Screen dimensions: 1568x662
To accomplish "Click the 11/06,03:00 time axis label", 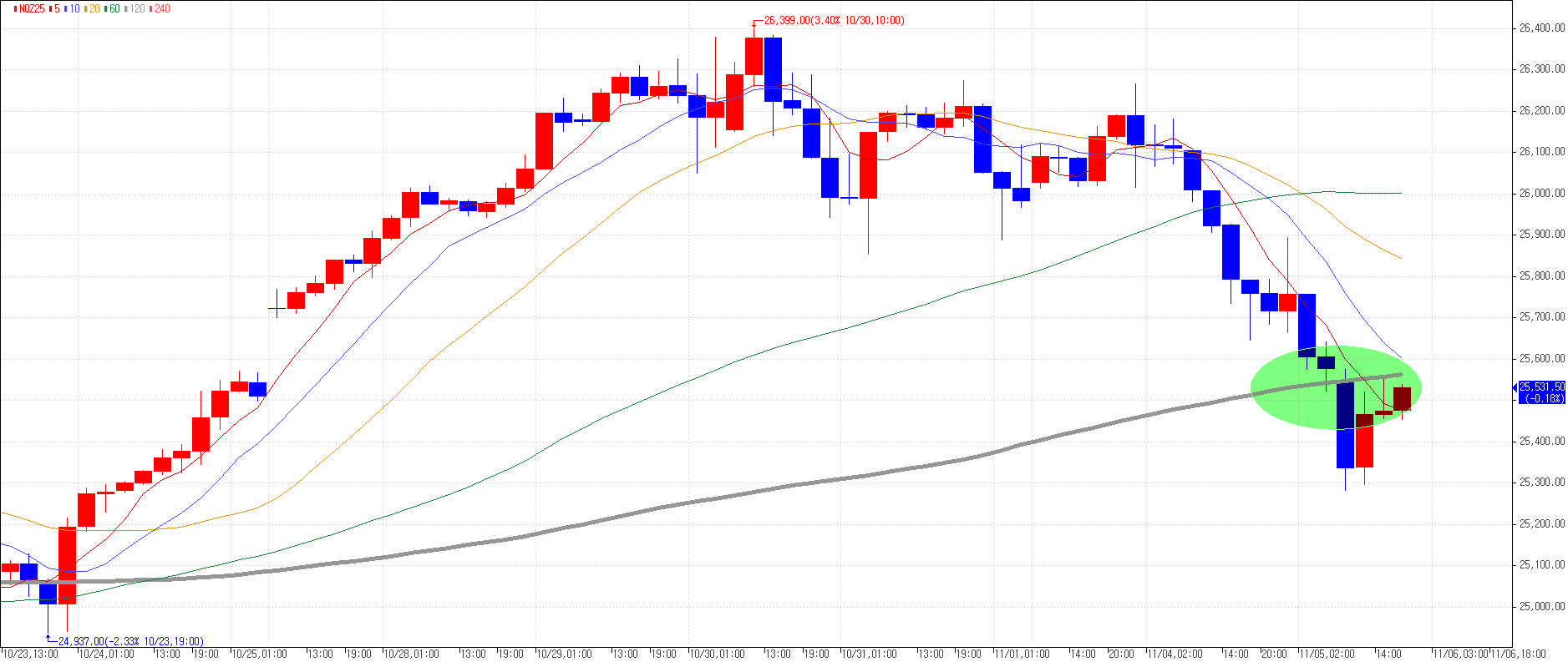I will 1461,654.
